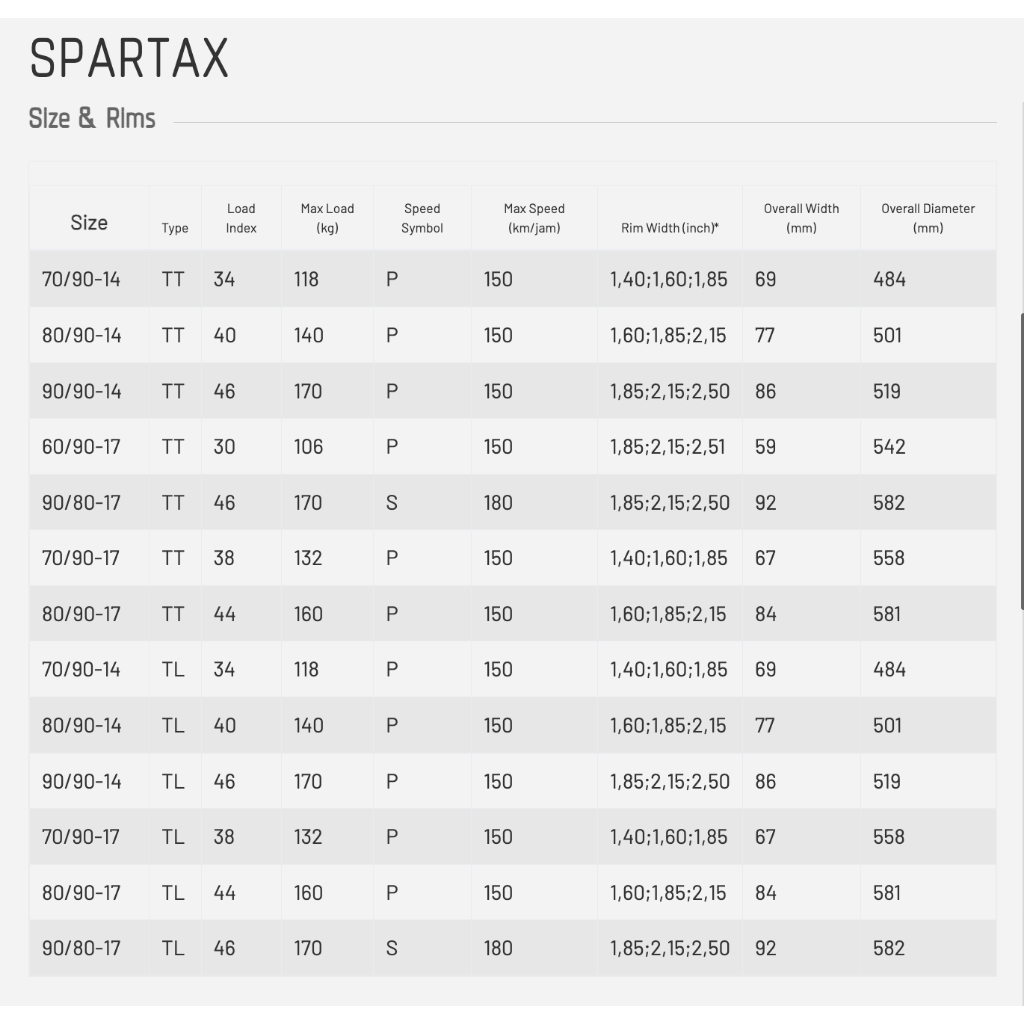Click the 90/80-17 size in the TL row
The height and width of the screenshot is (1024, 1024).
click(x=81, y=948)
